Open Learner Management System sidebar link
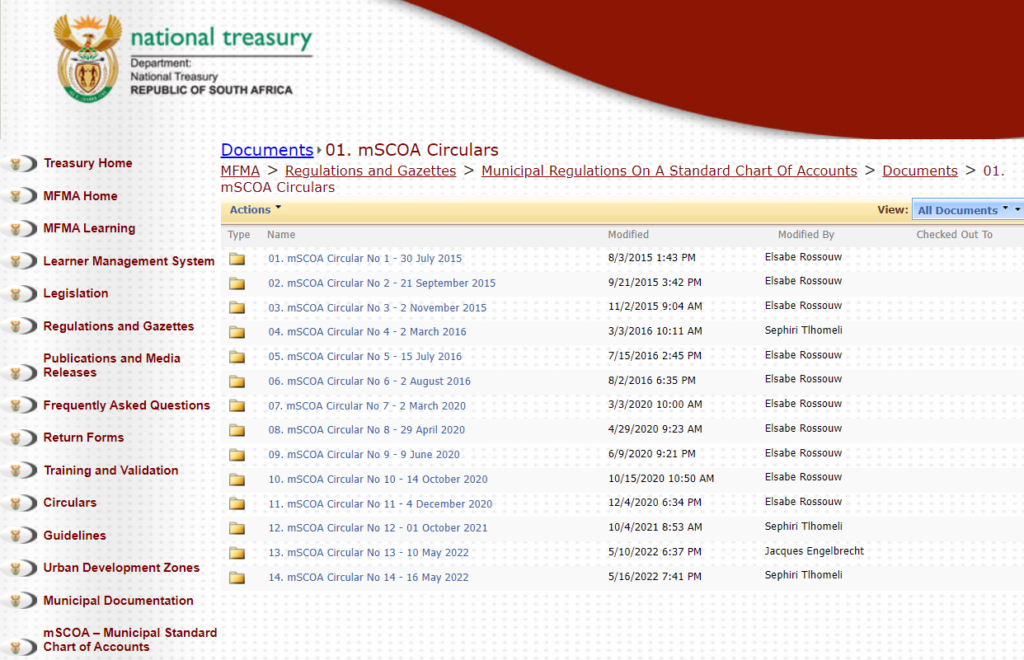1024x660 pixels. (x=129, y=261)
